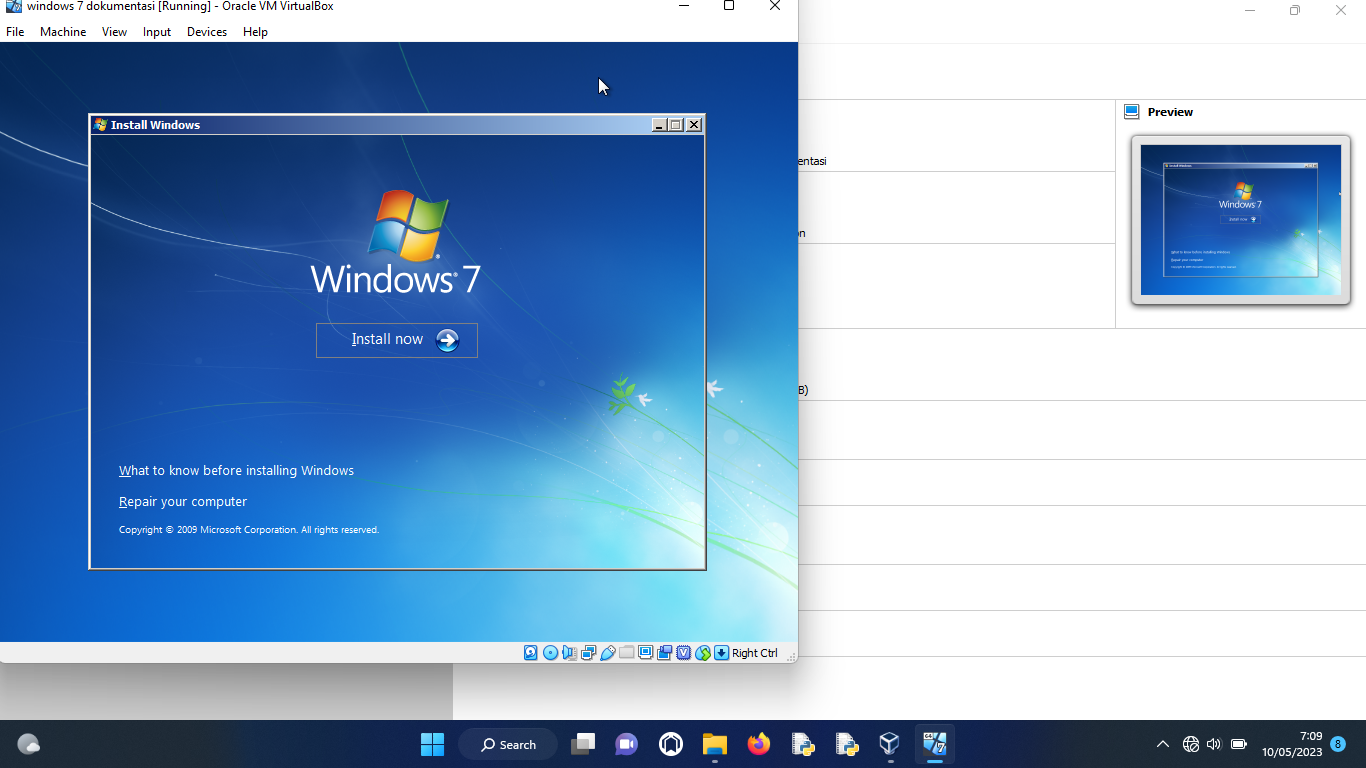1366x768 pixels.
Task: Show hidden system tray icons
Action: pos(1162,744)
